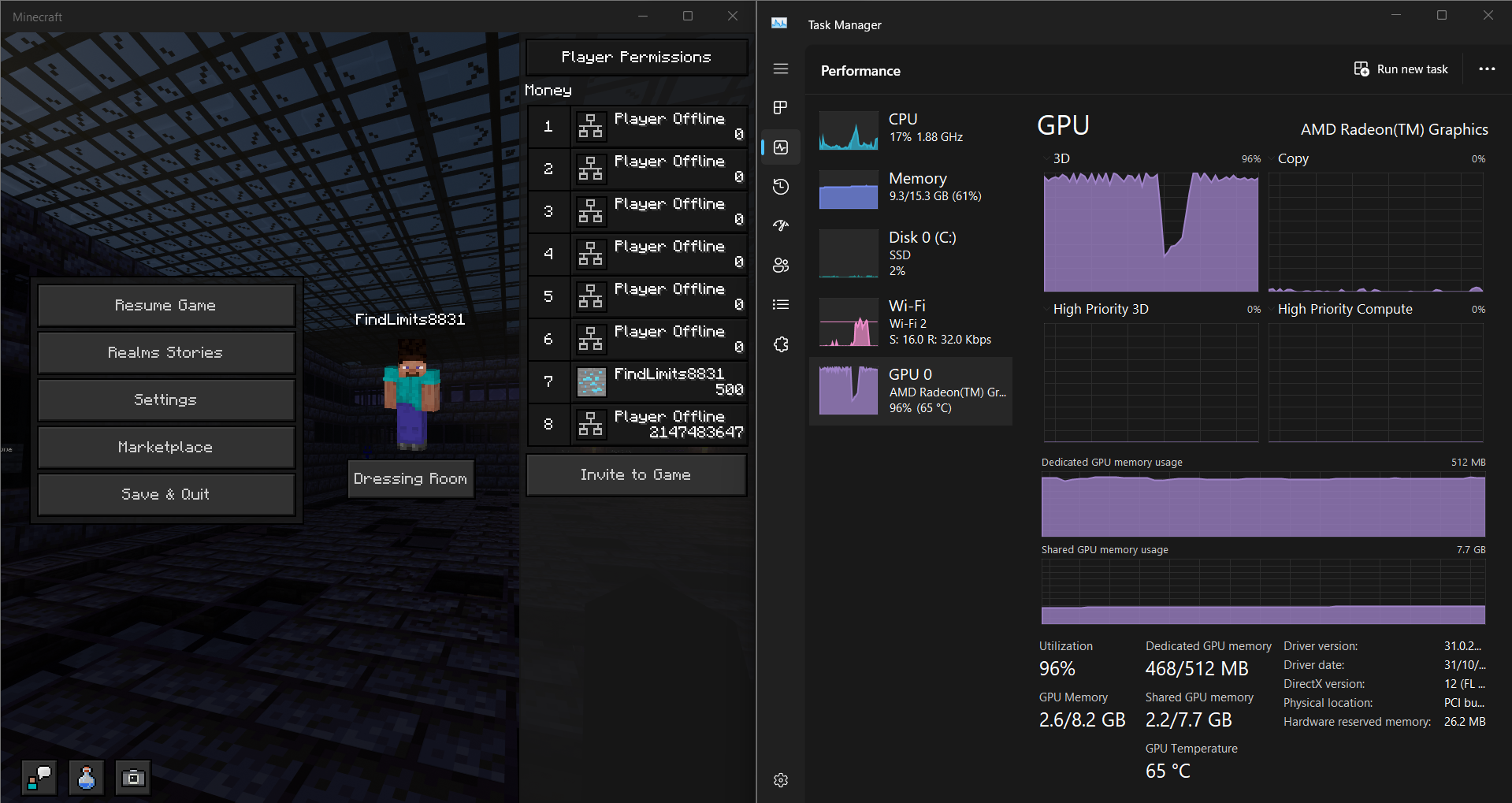Open the three-dot more options menu
Viewport: 1512px width, 803px height.
tap(1487, 69)
